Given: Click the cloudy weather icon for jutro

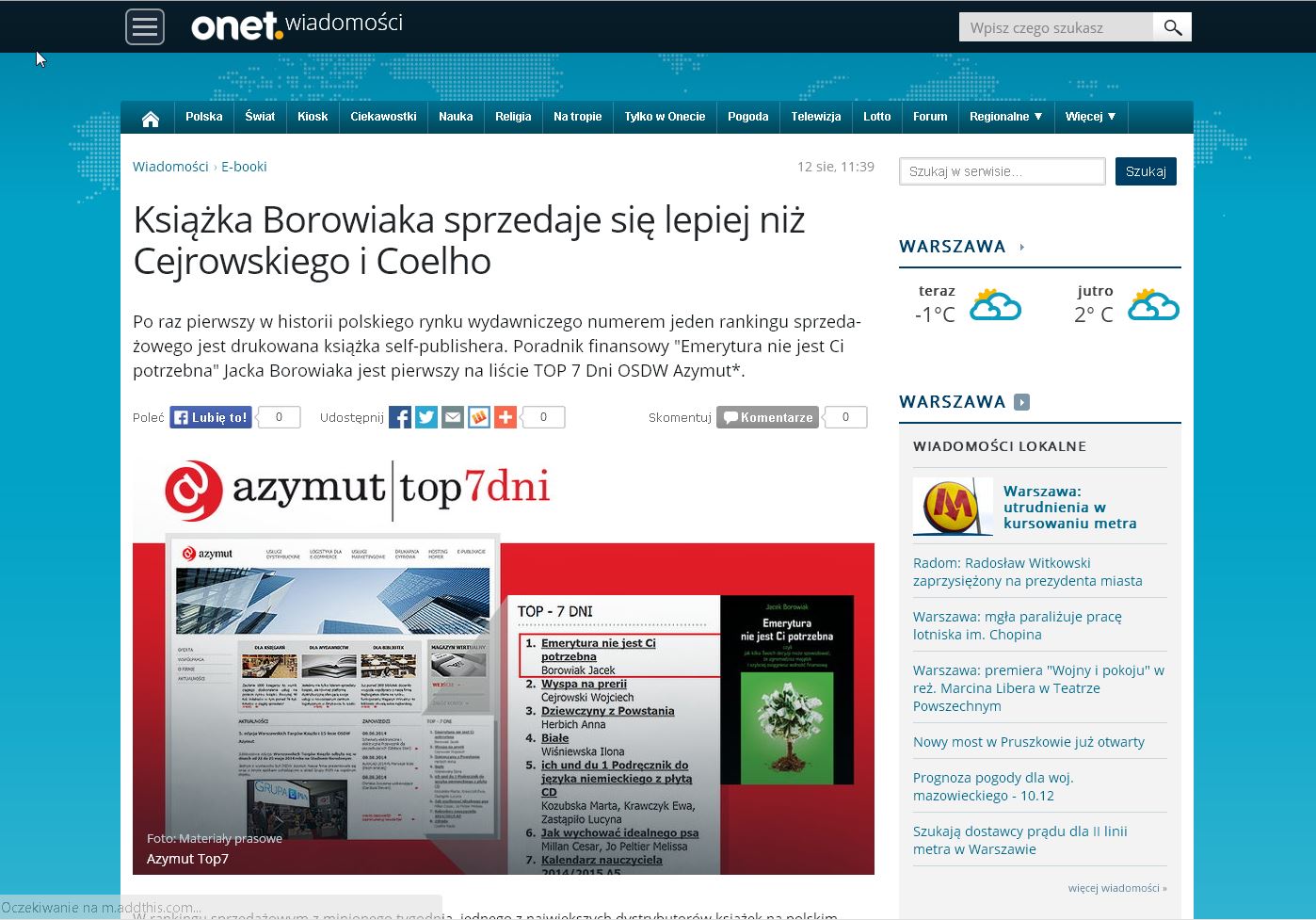Looking at the screenshot, I should tap(1153, 305).
